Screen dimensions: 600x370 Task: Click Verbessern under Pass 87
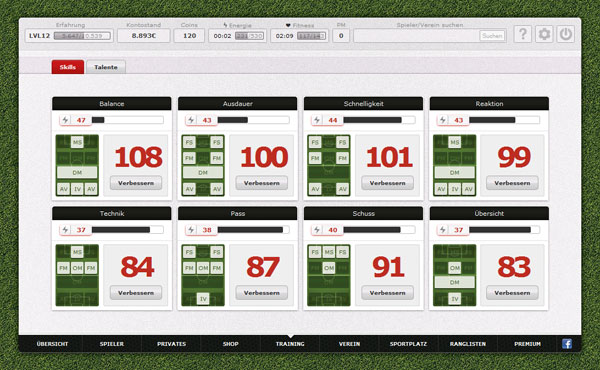262,293
